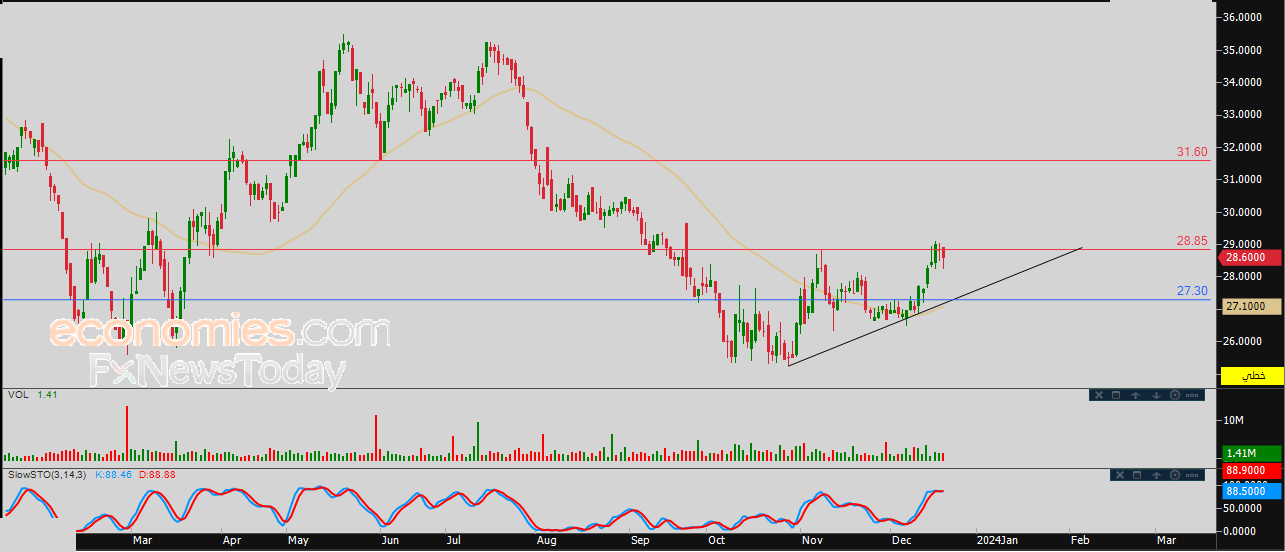Open SlowSTO panel settings gear

pyautogui.click(x=1175, y=474)
